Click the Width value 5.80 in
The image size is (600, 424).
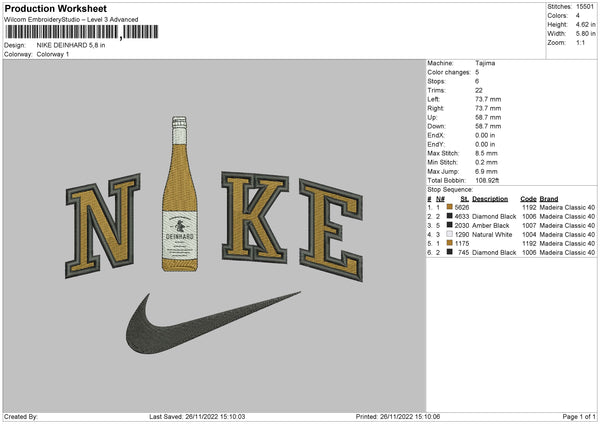tap(585, 34)
